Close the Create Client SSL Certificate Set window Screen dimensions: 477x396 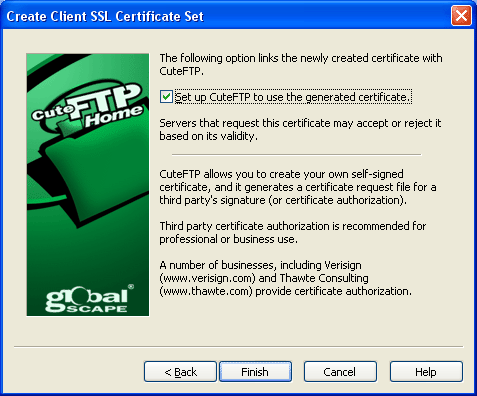(x=461, y=16)
